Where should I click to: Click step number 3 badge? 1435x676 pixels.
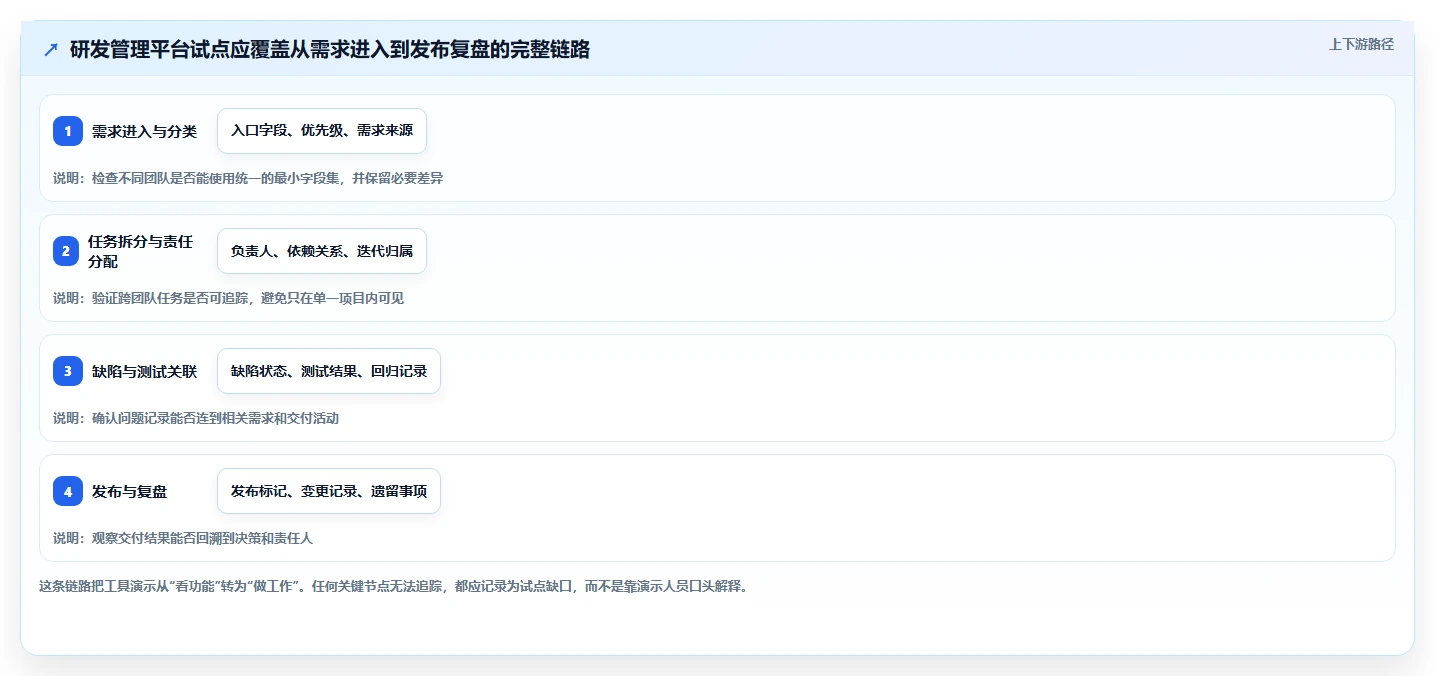68,371
